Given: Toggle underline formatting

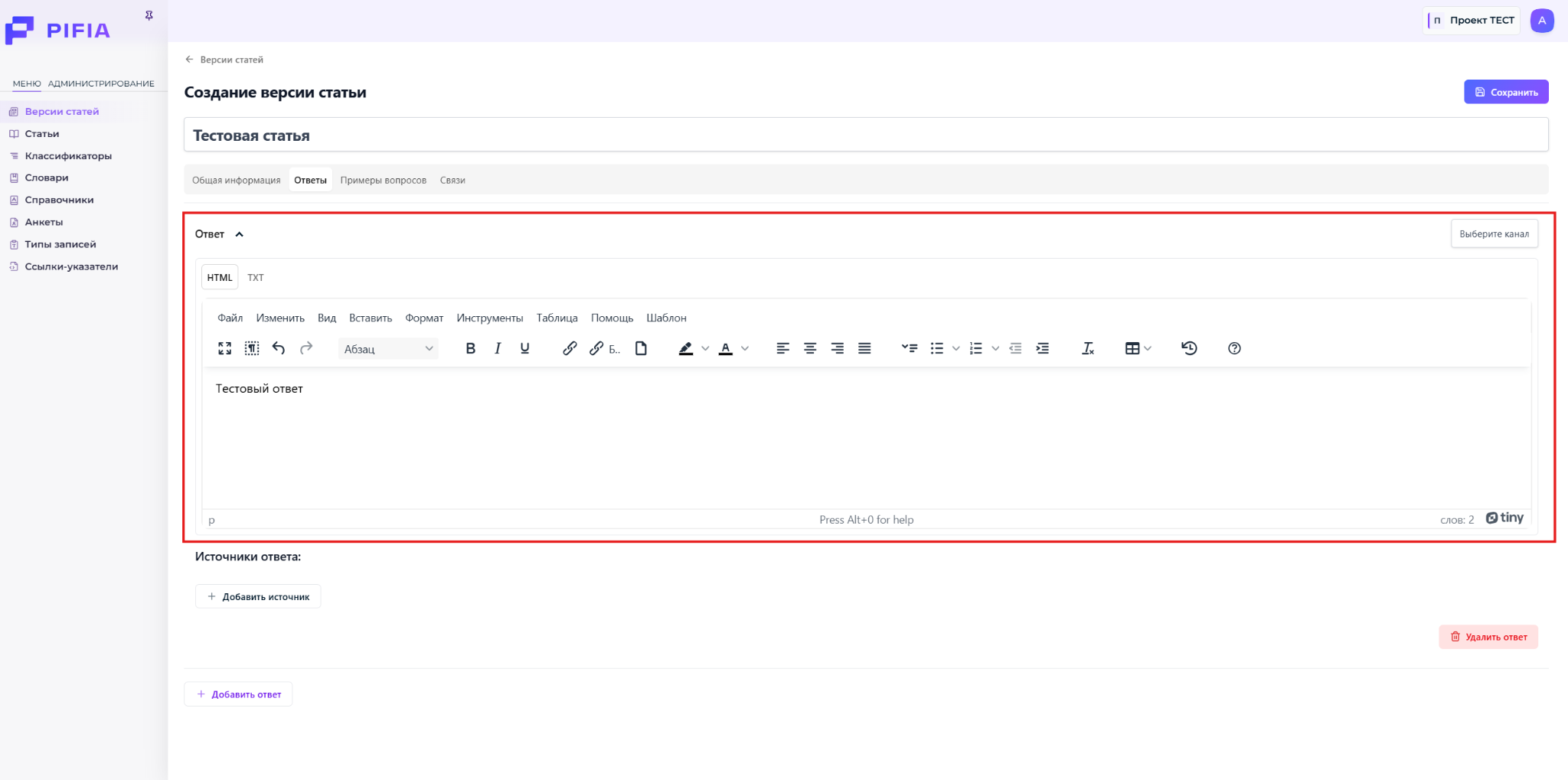Looking at the screenshot, I should pyautogui.click(x=524, y=348).
